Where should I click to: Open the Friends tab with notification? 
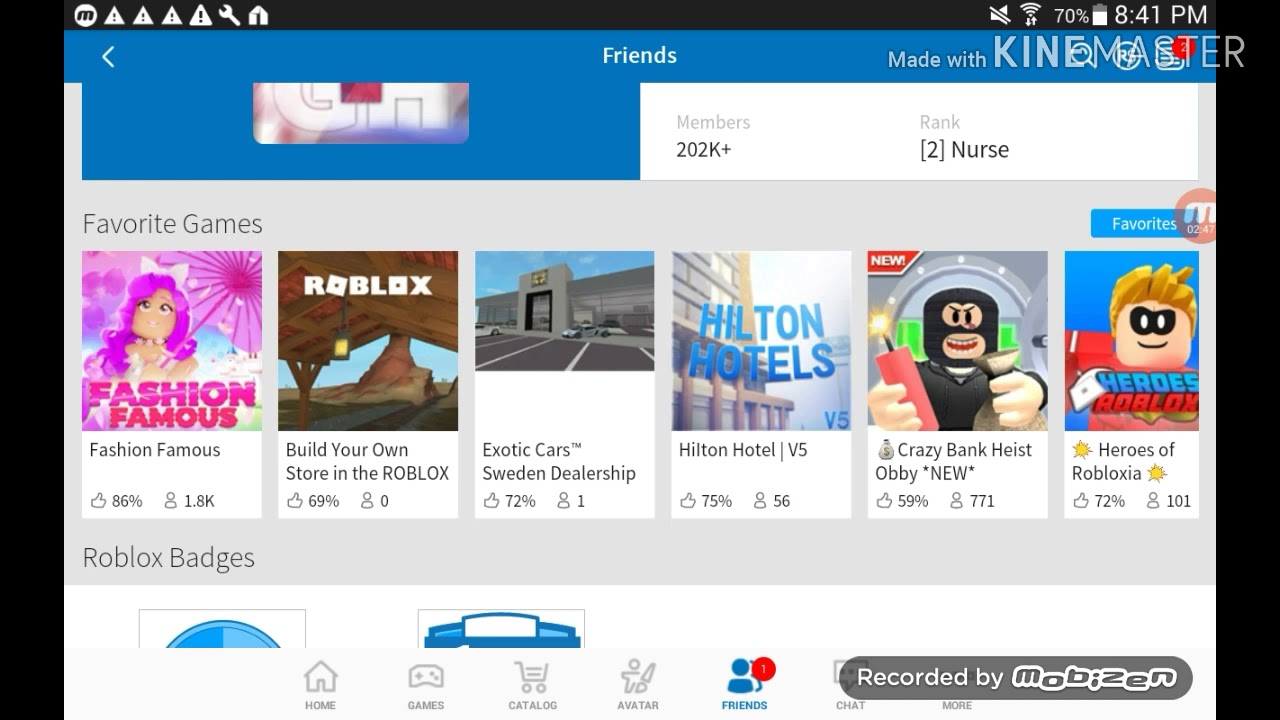(745, 685)
